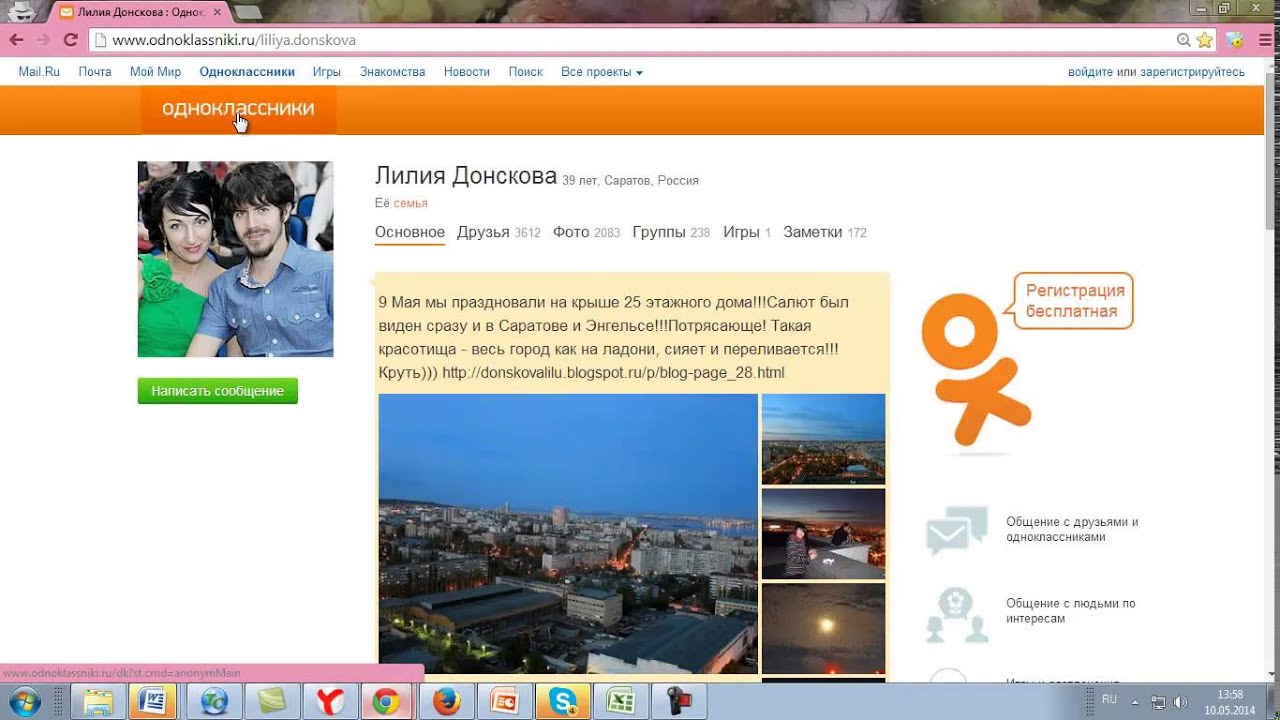
Task: Click the 'семья' link
Action: [x=410, y=203]
